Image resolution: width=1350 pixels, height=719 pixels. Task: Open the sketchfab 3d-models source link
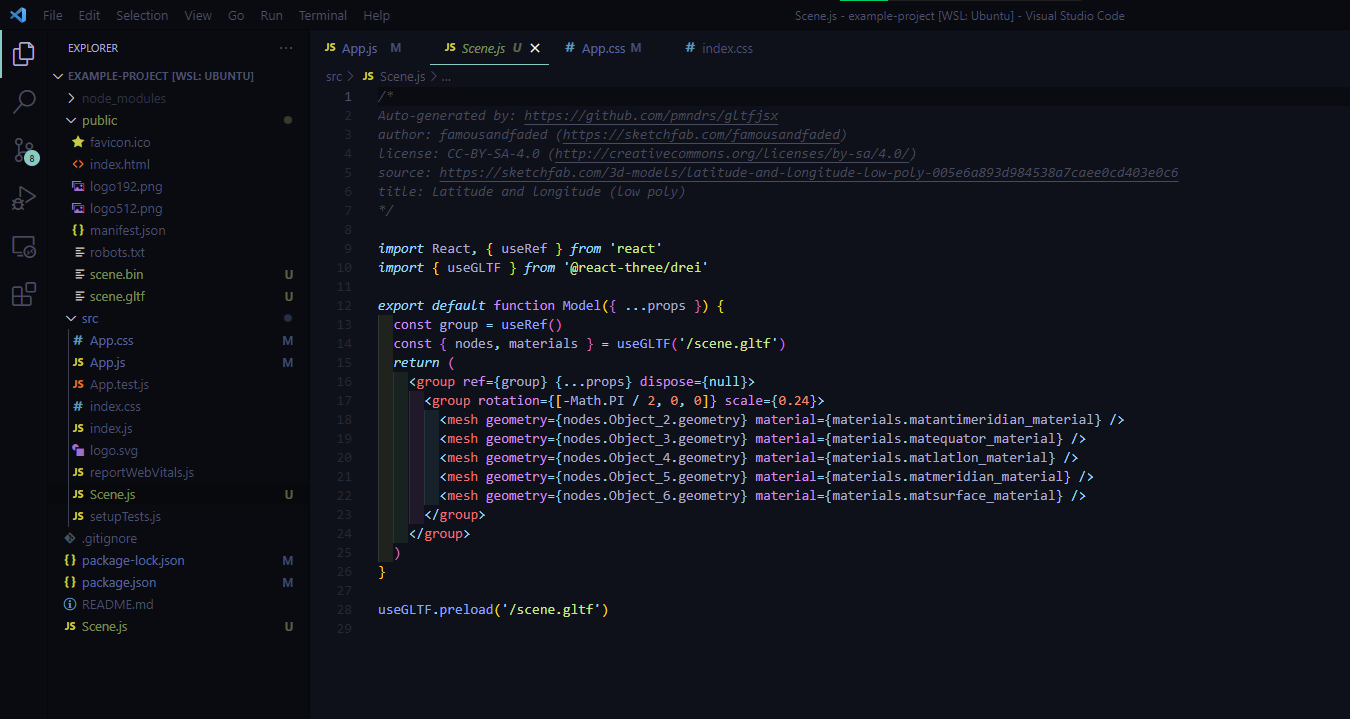(809, 173)
